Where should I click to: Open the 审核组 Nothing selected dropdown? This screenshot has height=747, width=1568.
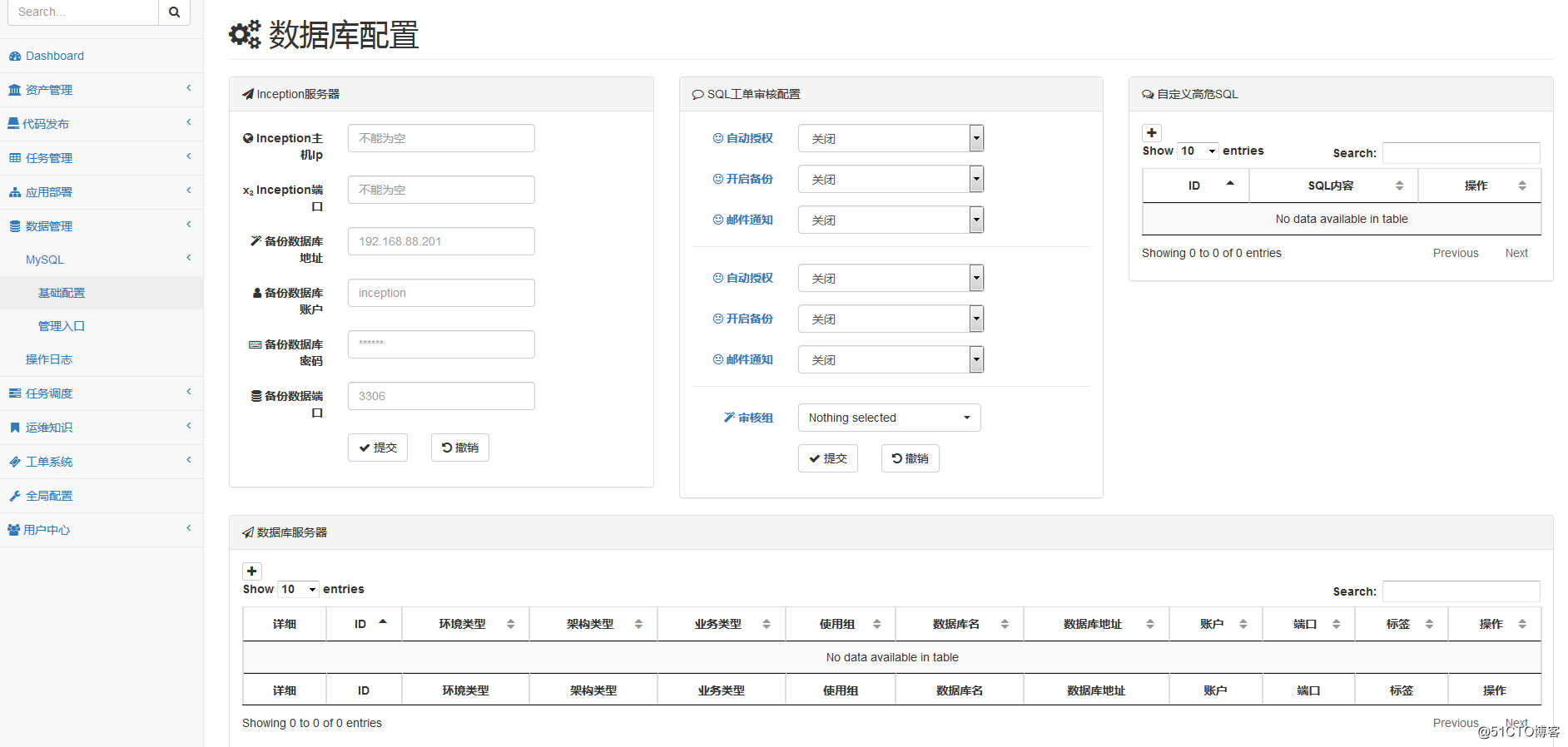pyautogui.click(x=890, y=418)
